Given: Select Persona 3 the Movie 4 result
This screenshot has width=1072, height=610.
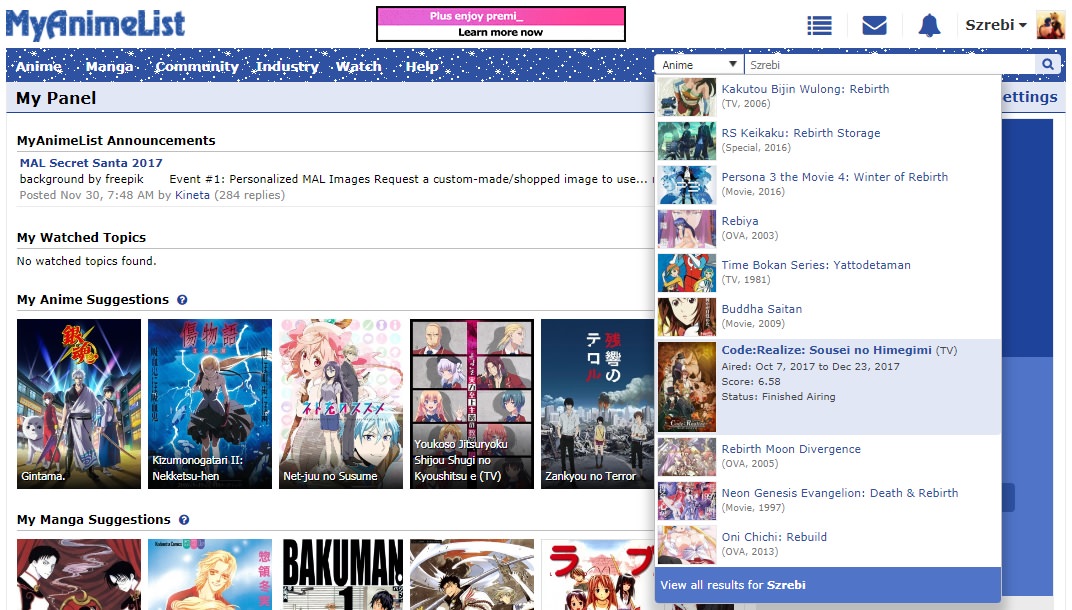Looking at the screenshot, I should 828,185.
